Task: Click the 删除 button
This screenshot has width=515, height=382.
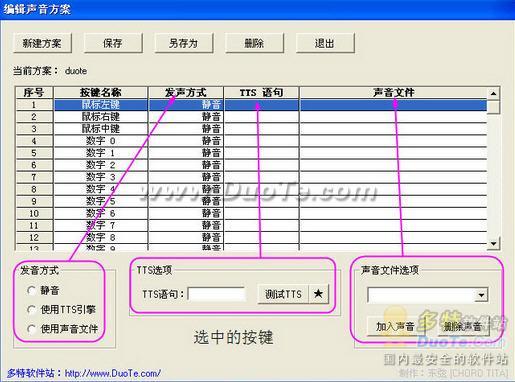Action: click(254, 43)
